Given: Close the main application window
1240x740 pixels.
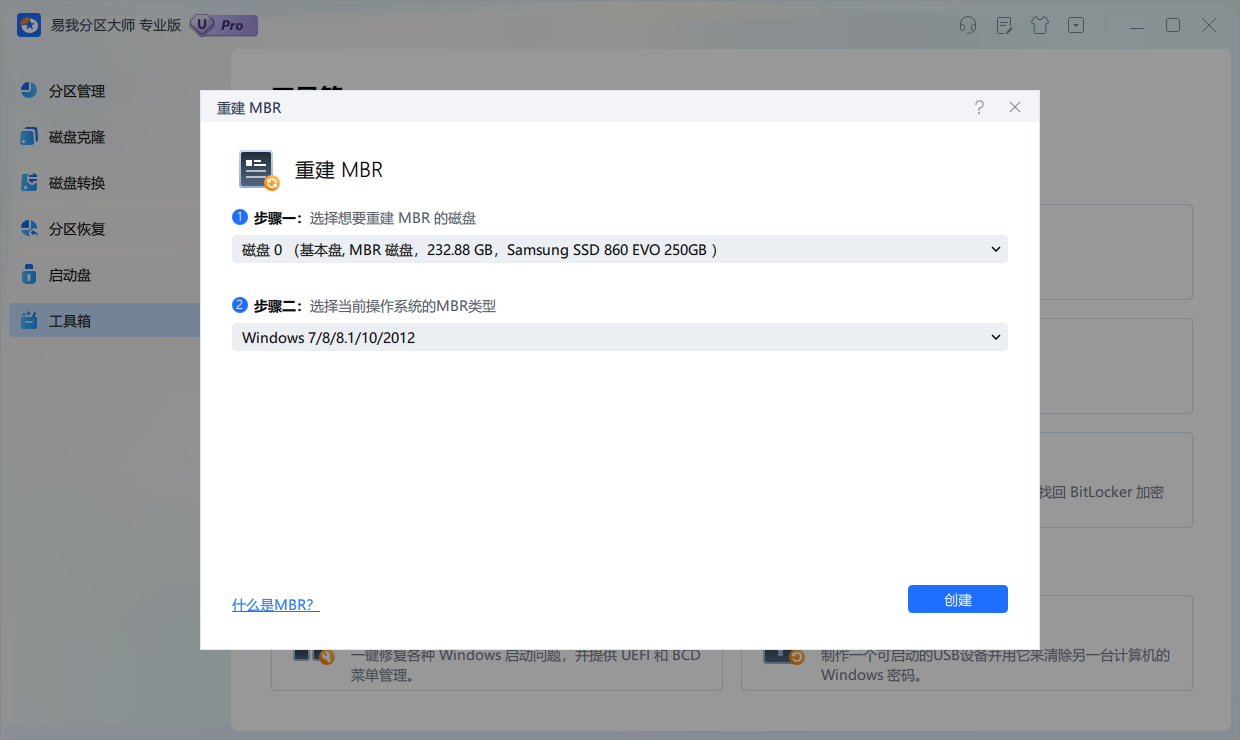Looking at the screenshot, I should tap(1209, 25).
